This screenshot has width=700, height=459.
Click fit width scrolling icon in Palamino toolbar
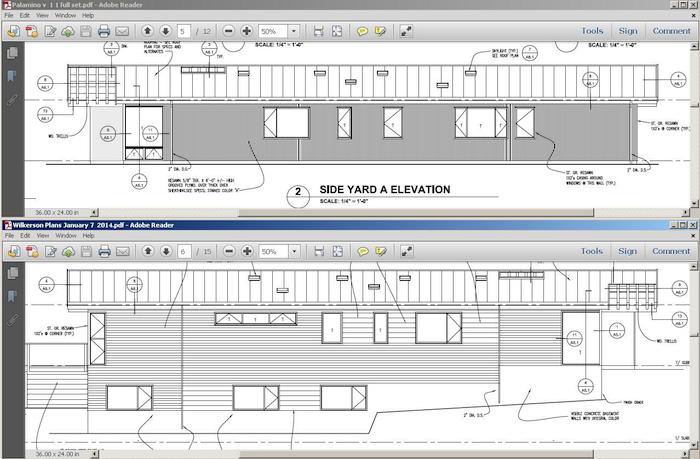(318, 31)
